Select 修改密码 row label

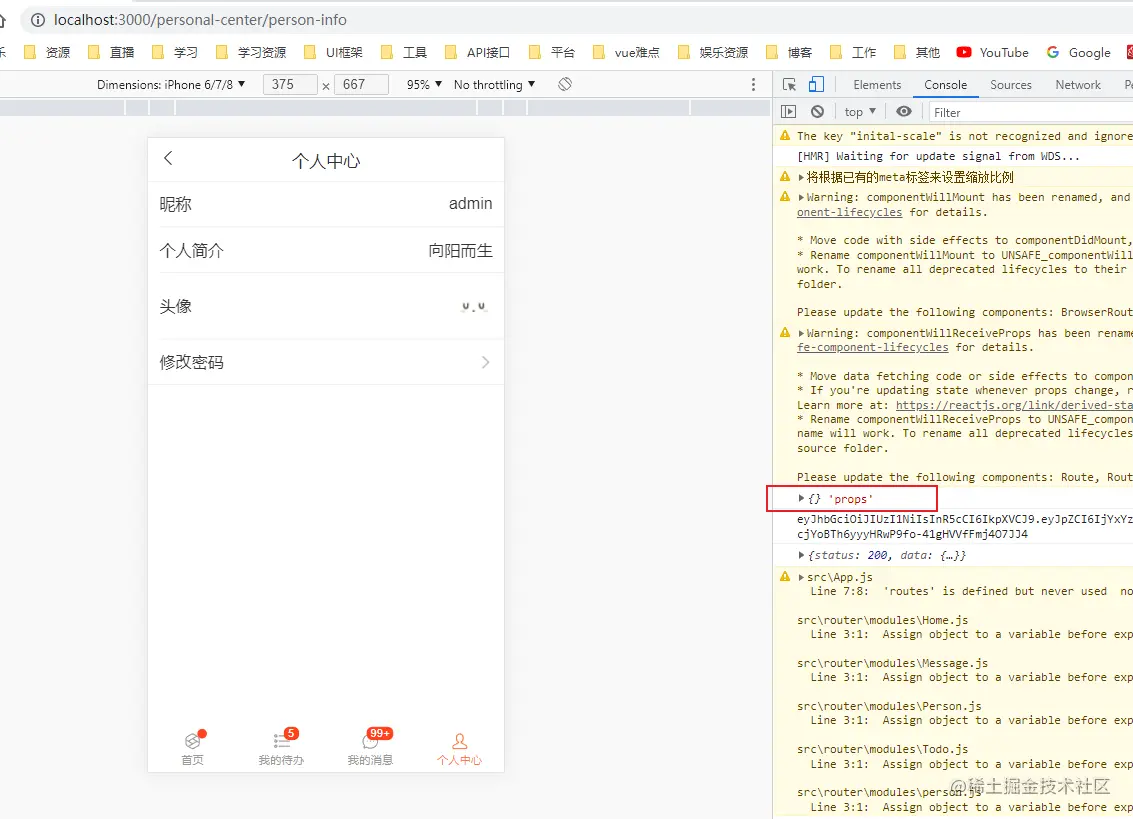(191, 362)
